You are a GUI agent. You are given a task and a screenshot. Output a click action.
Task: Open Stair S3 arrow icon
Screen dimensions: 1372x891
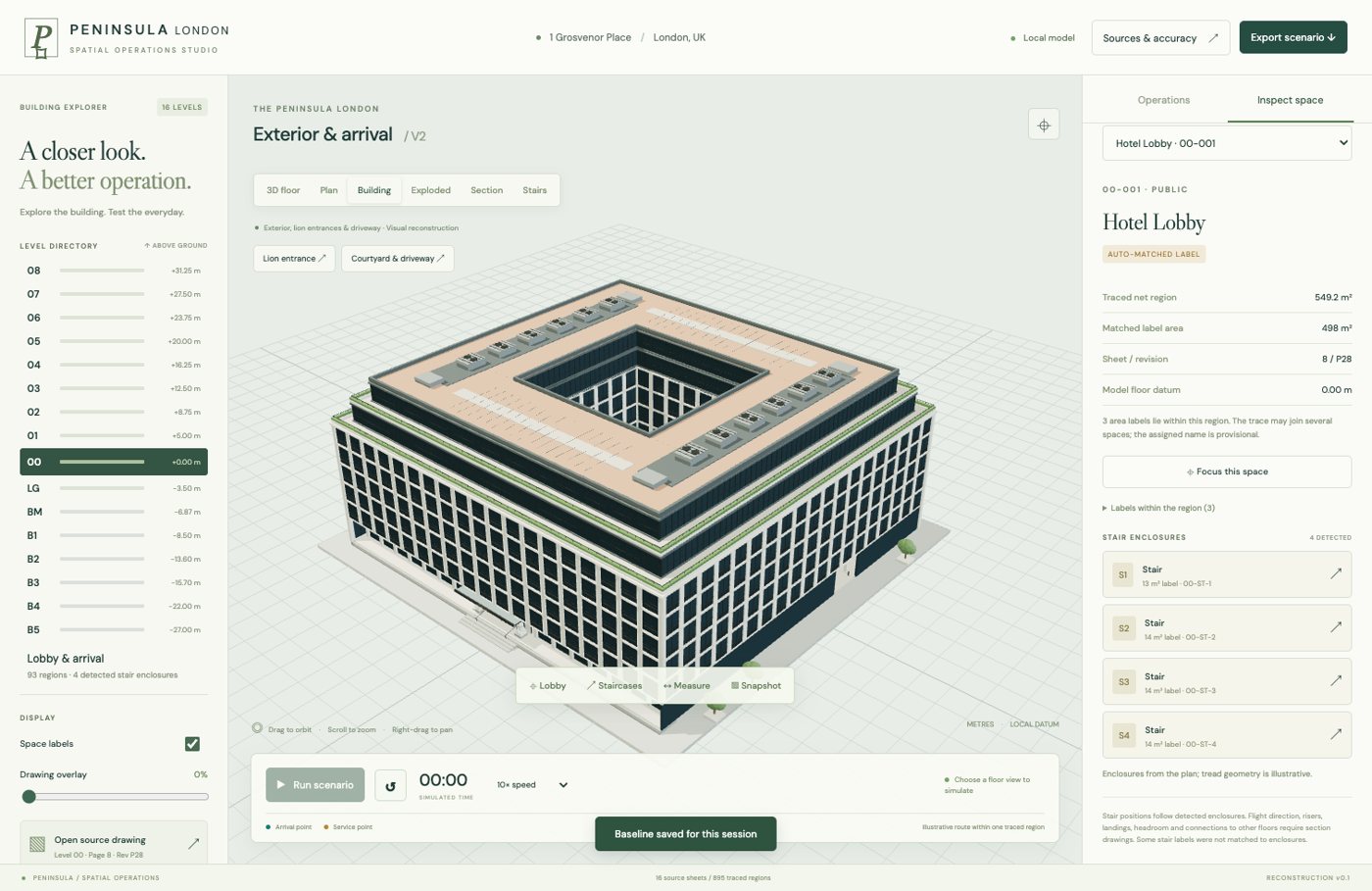point(1336,680)
